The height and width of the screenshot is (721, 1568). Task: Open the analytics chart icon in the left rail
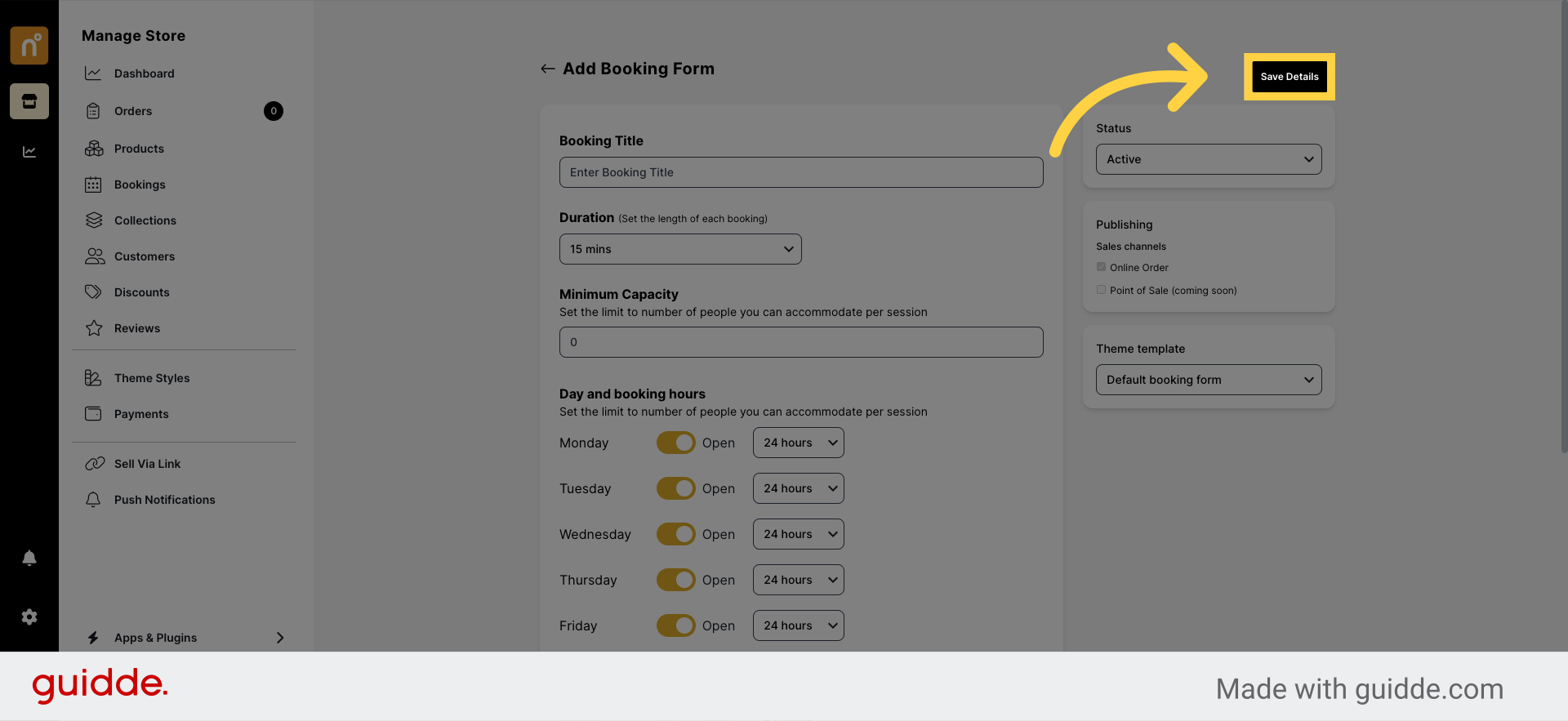point(29,152)
